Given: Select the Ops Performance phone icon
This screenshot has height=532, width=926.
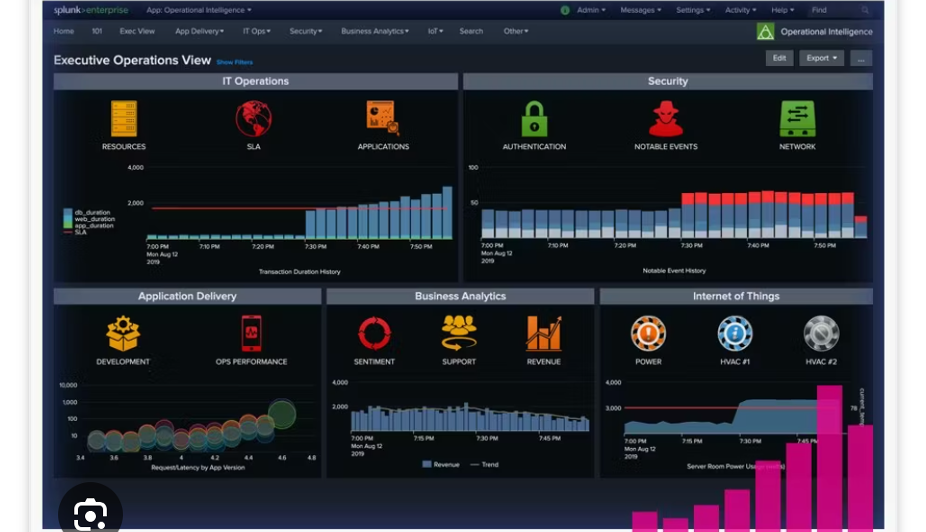Looking at the screenshot, I should click(252, 334).
